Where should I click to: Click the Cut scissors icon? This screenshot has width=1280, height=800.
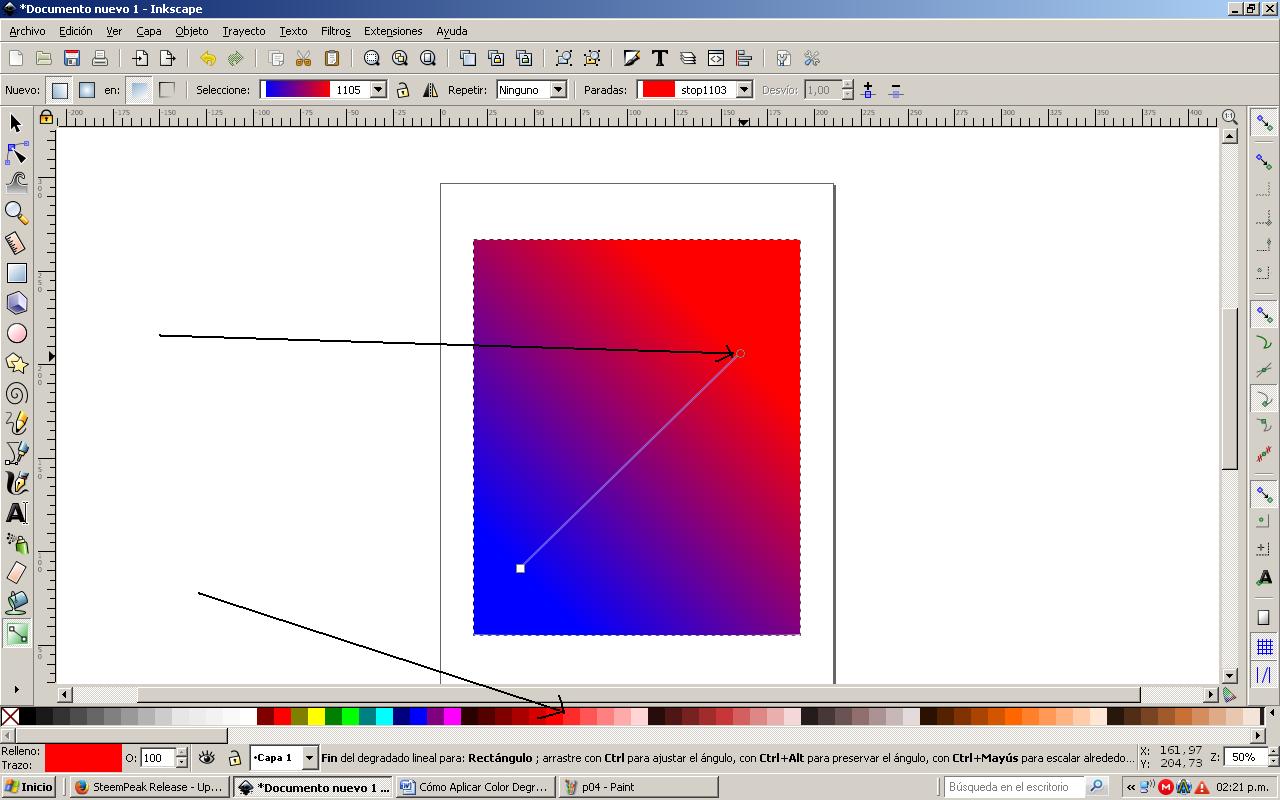(x=303, y=58)
